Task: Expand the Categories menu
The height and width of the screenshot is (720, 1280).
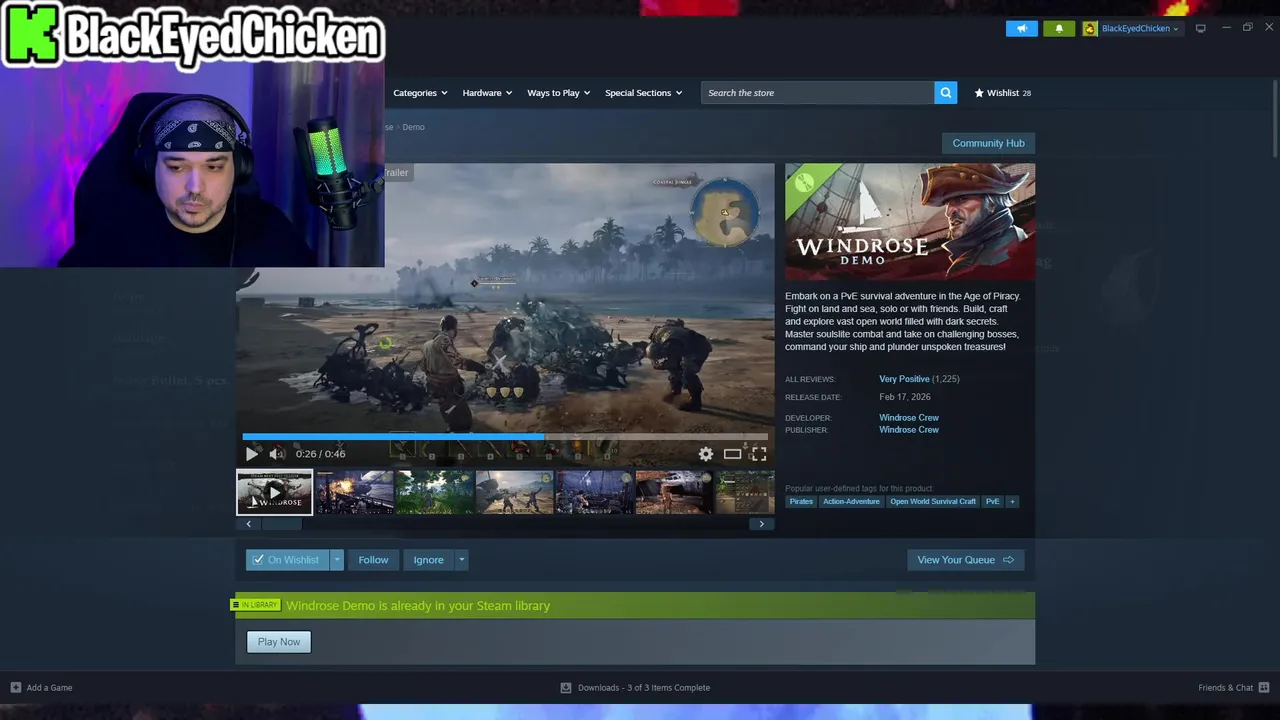Action: coord(420,93)
